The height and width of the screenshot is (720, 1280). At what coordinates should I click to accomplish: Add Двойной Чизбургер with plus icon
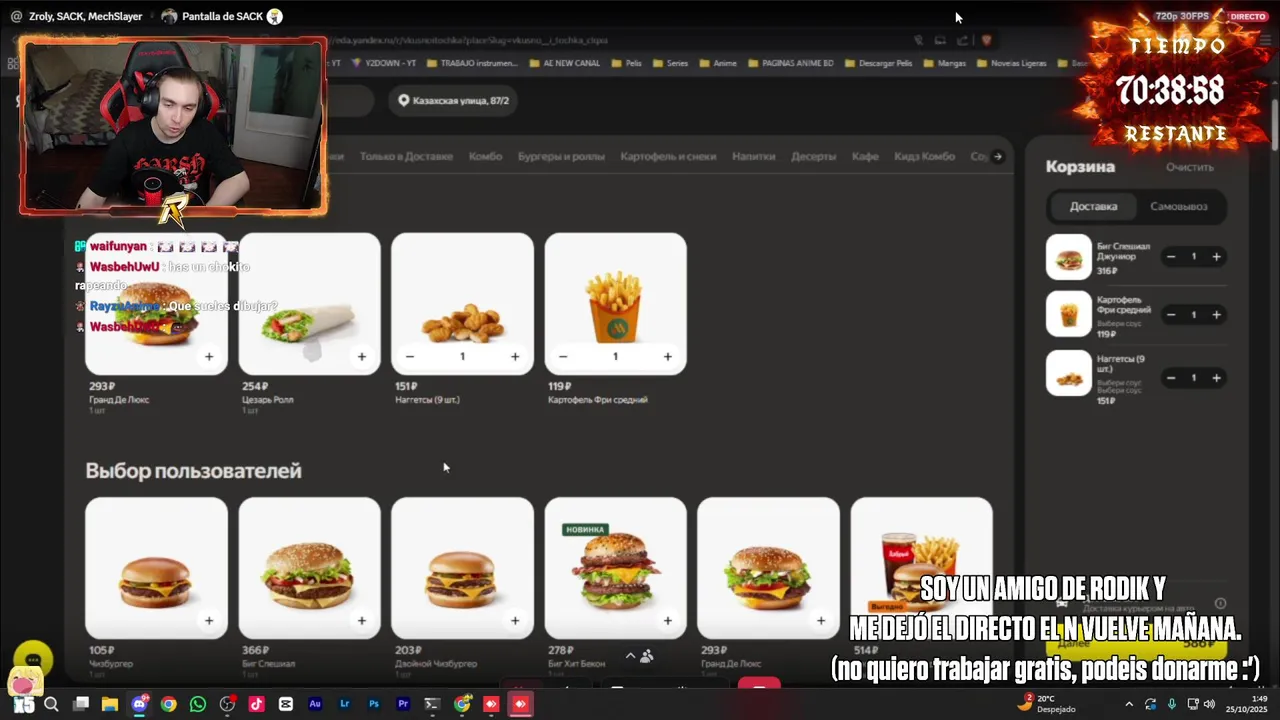tap(515, 620)
